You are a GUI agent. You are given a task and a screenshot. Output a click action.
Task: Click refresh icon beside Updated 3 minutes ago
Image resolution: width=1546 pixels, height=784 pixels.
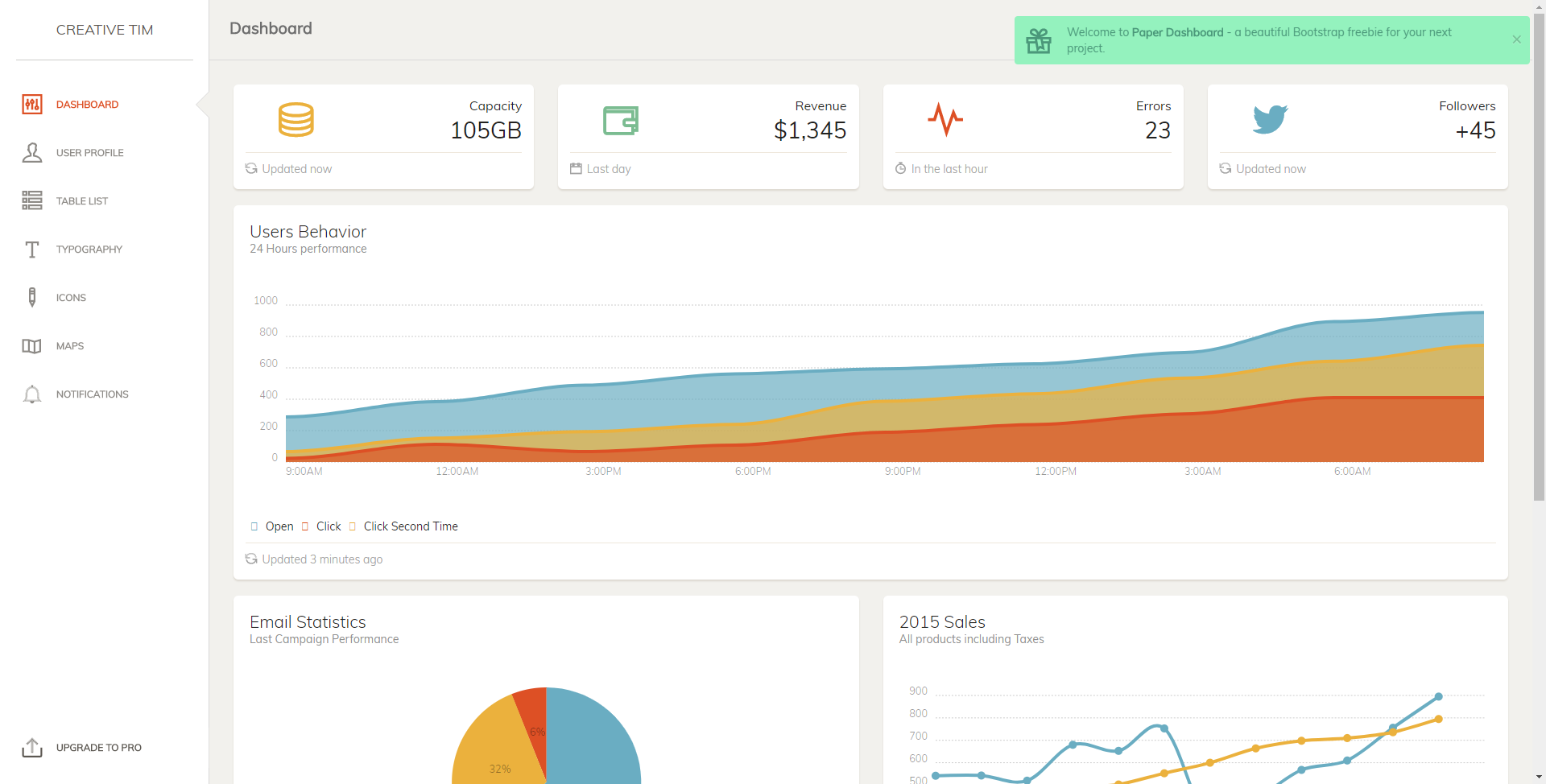tap(251, 559)
